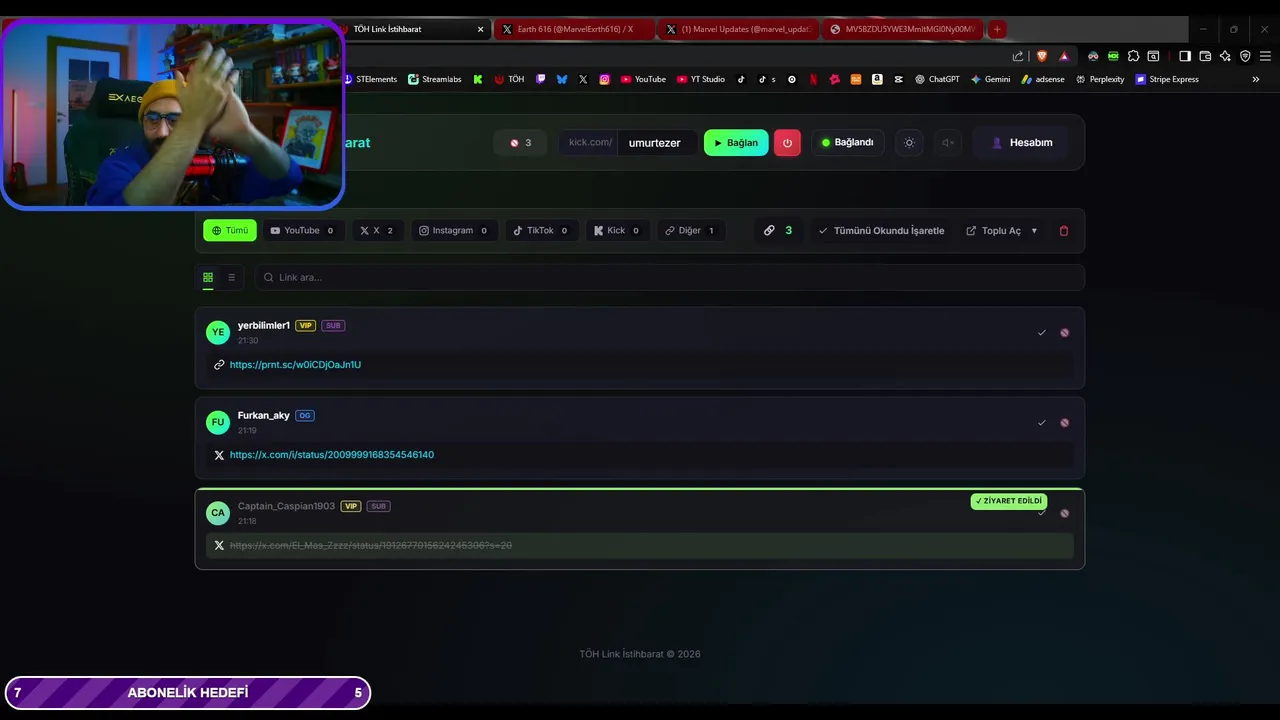The image size is (1280, 720).
Task: Switch to Marvel Updates browser tab
Action: point(738,29)
